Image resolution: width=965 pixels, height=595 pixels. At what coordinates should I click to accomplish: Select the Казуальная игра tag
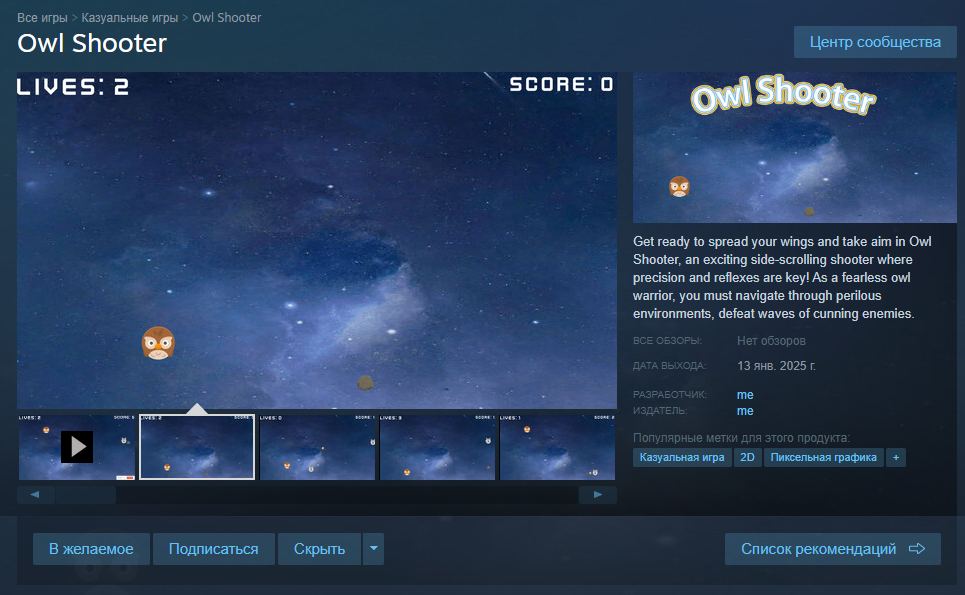[x=682, y=457]
